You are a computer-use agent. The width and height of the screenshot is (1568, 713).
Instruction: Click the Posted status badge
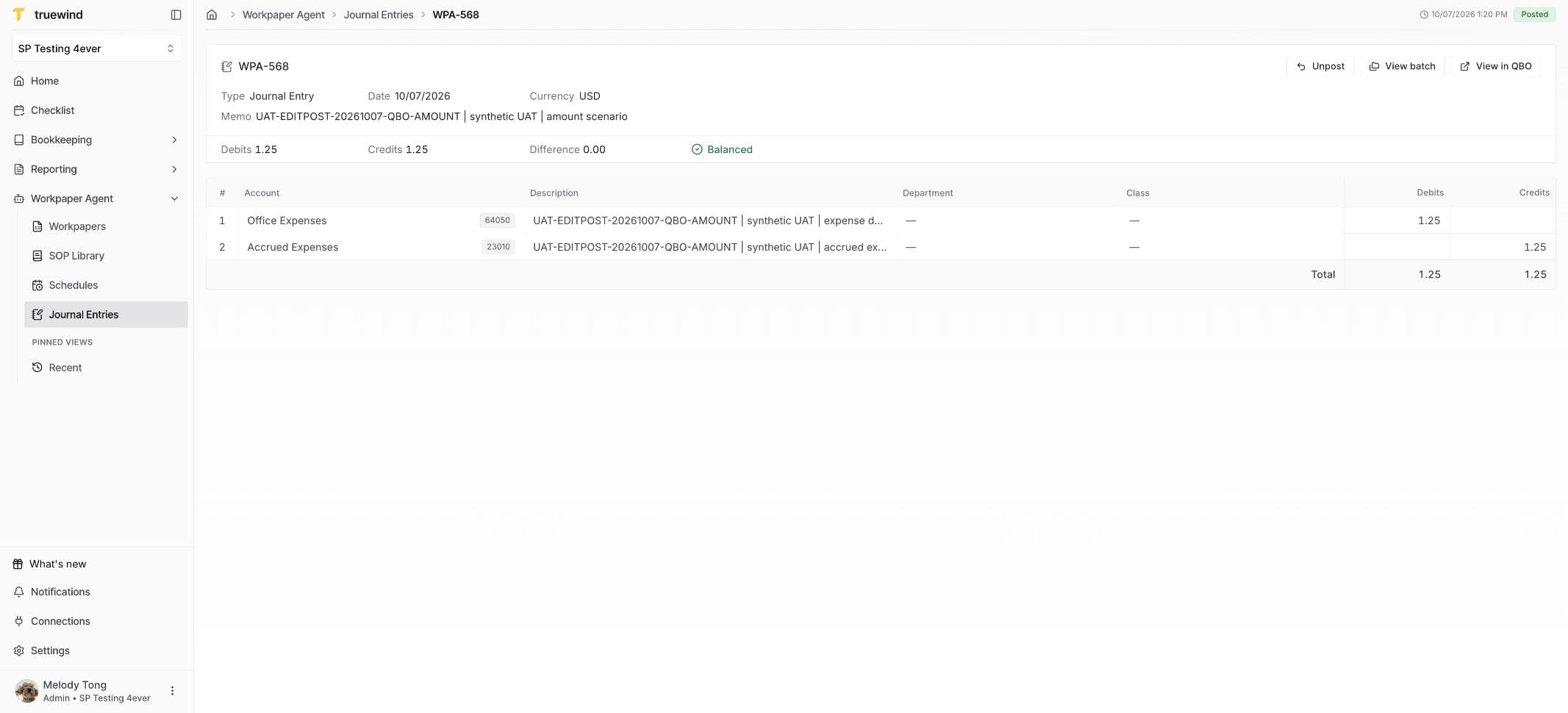click(1535, 15)
